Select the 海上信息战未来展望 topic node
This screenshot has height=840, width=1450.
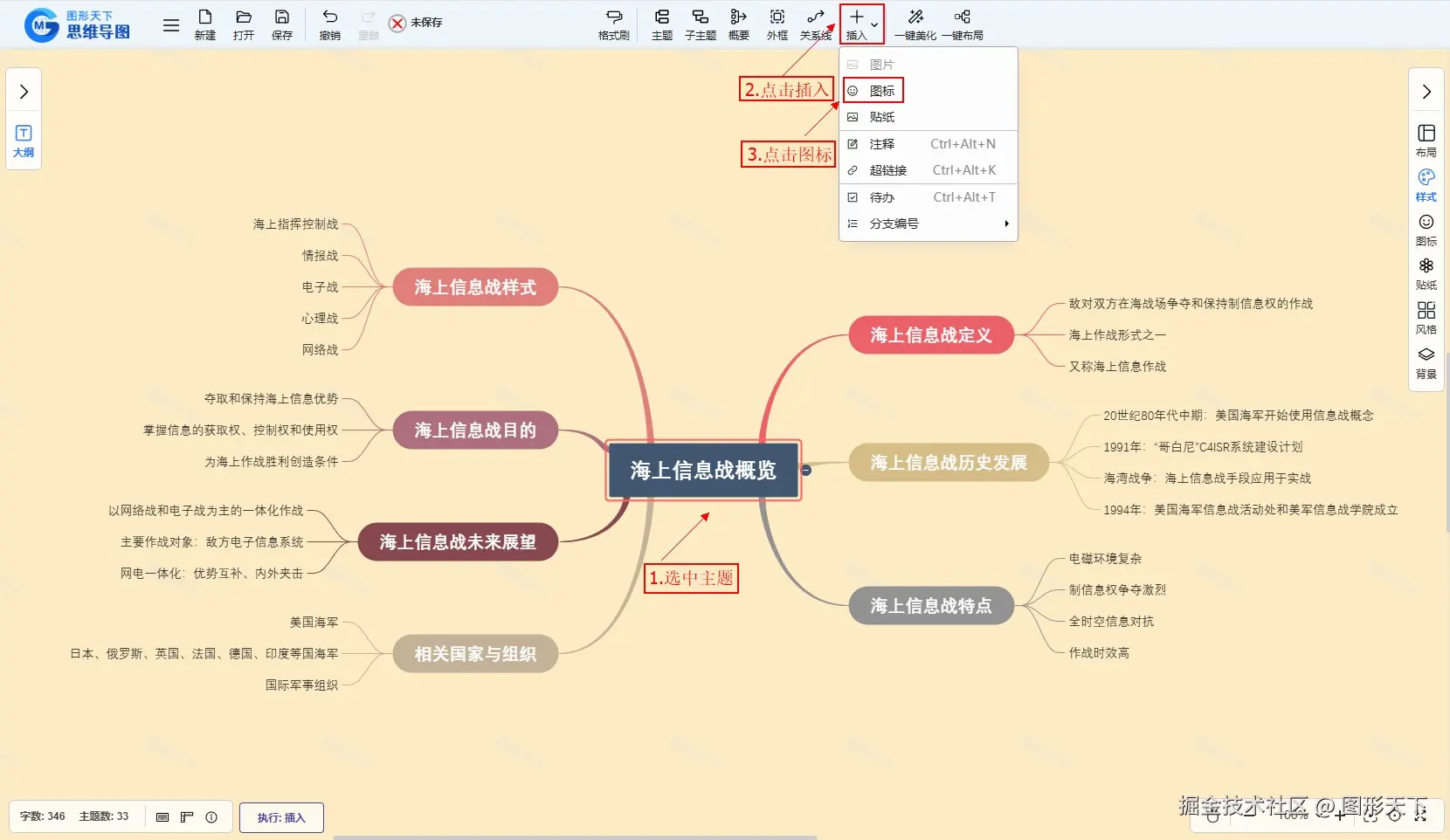458,542
